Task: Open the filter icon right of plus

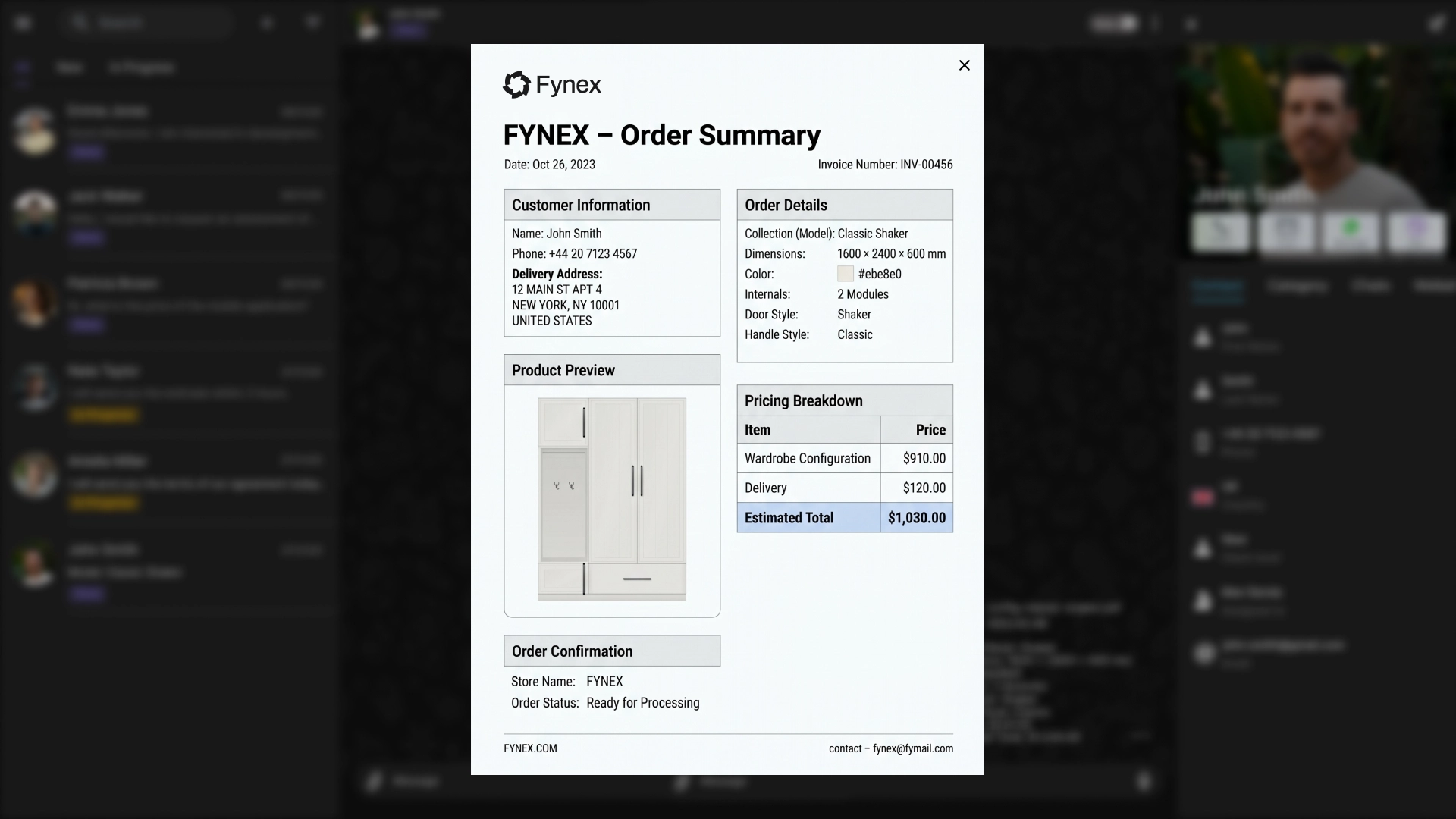Action: (x=313, y=22)
